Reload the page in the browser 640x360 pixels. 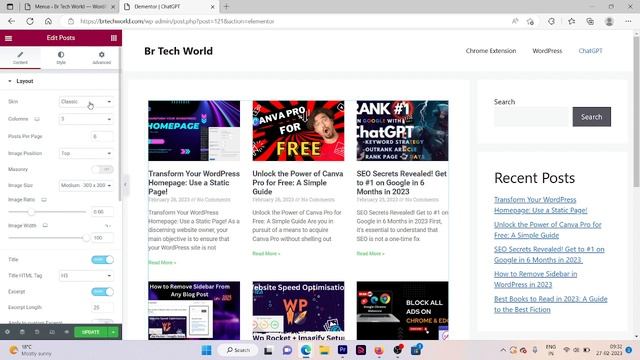pyautogui.click(x=30, y=21)
